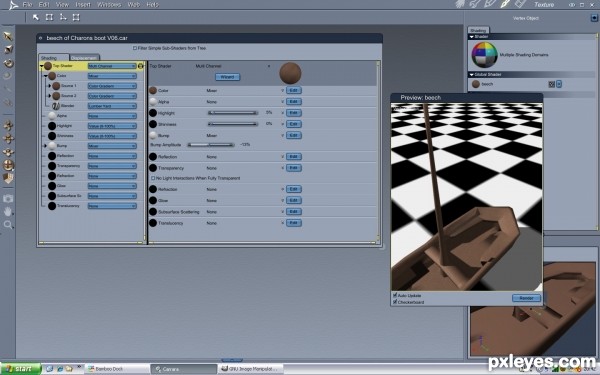Viewport: 600px width, 375px height.
Task: Click the hand room icon in top right
Action: [460, 4]
